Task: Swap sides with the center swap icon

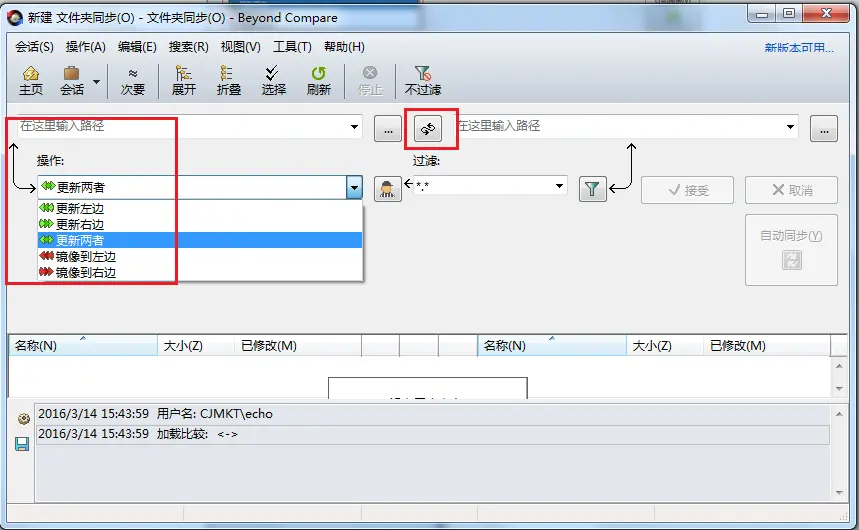Action: point(428,129)
